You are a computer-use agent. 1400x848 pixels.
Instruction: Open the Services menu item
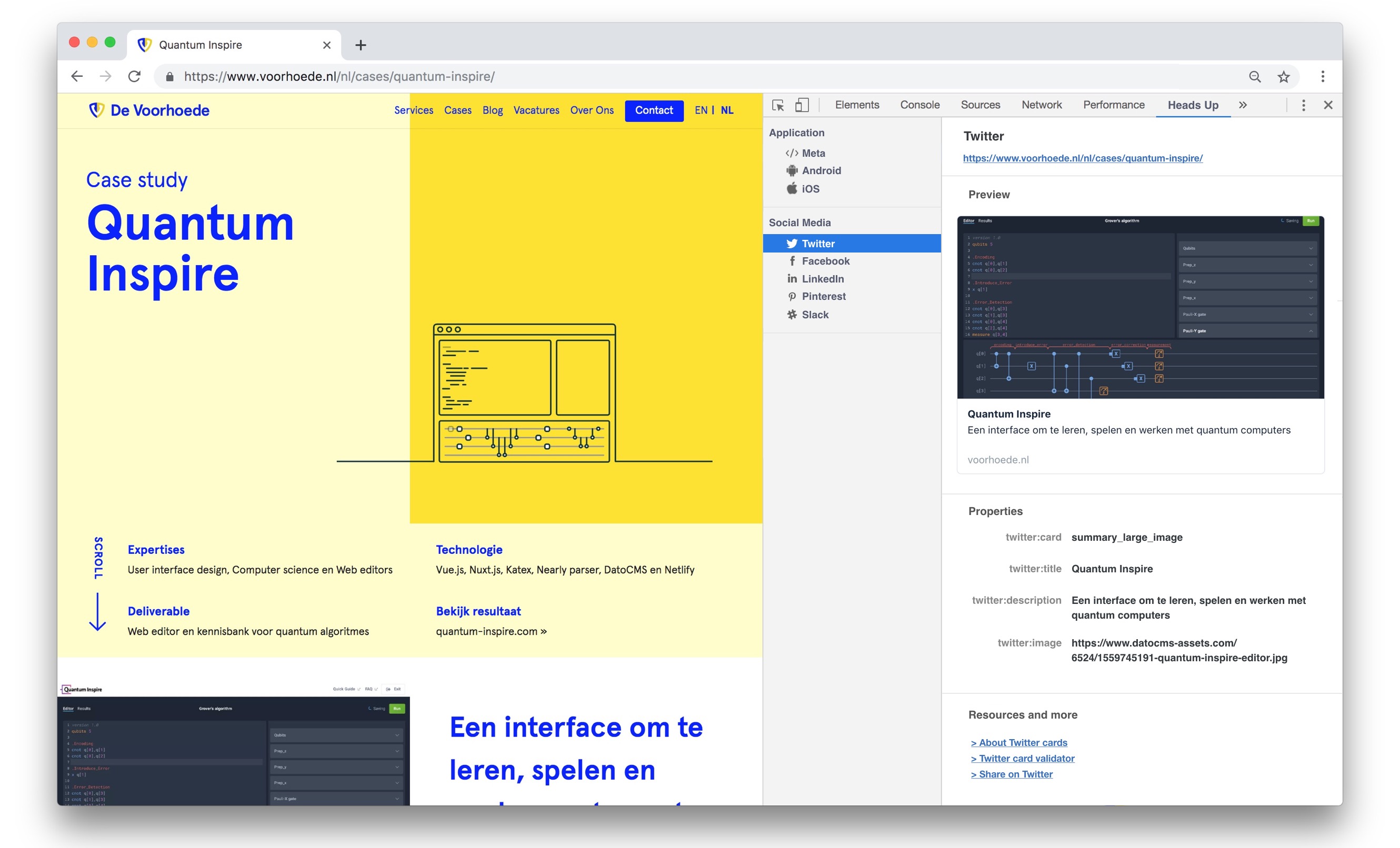[x=414, y=110]
